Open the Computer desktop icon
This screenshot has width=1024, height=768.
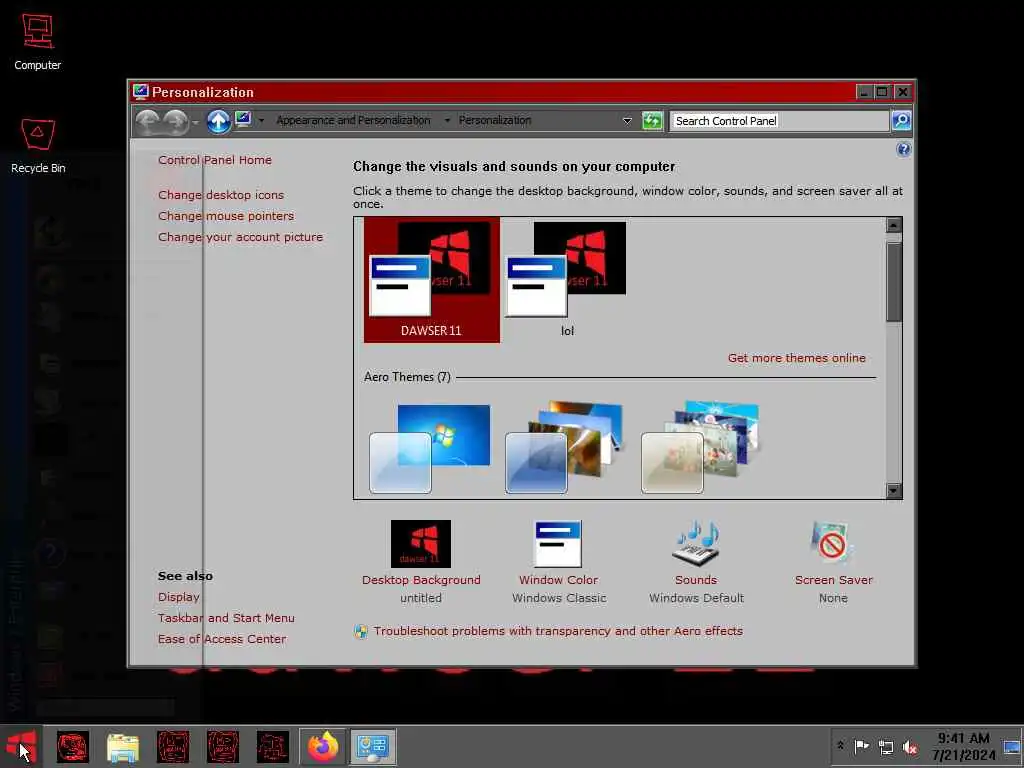point(38,42)
